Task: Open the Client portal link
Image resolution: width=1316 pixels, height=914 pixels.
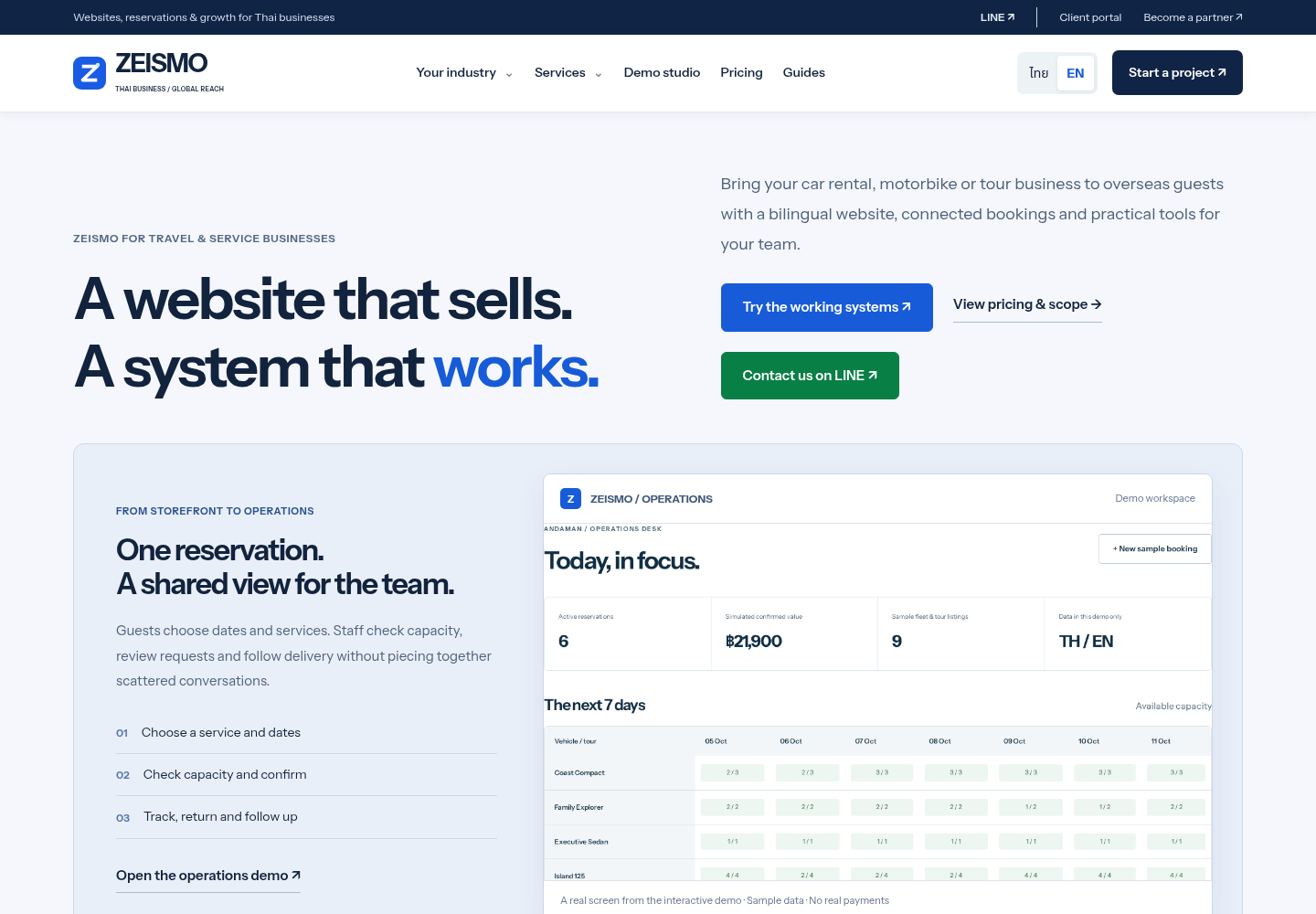Action: point(1090,17)
